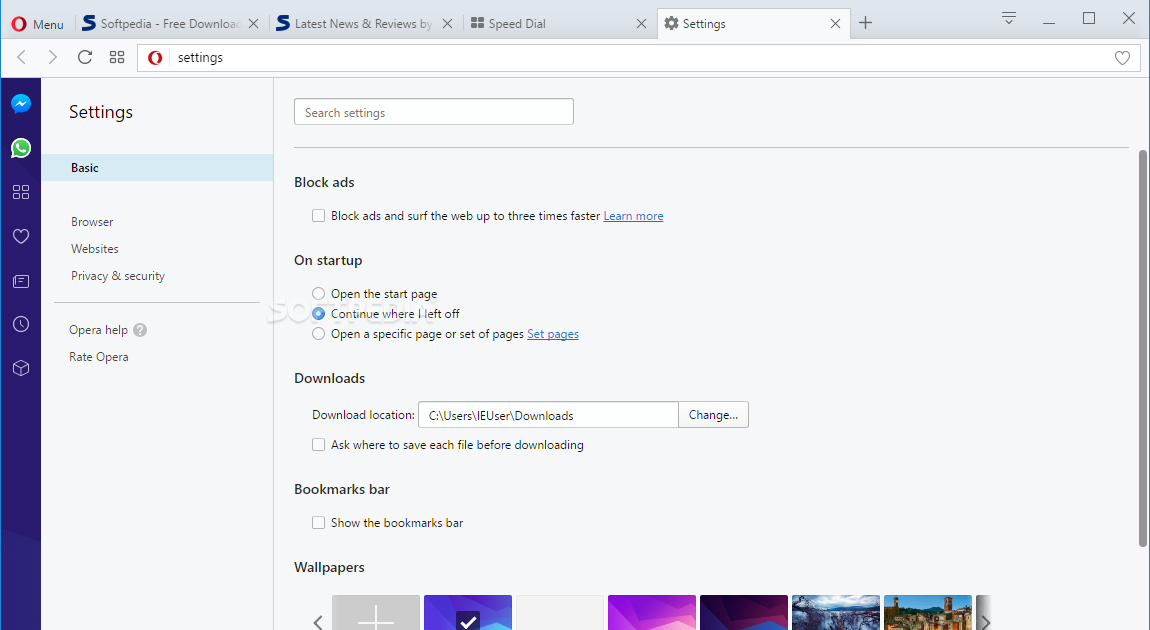The image size is (1150, 630).
Task: Click the Download location path field
Action: pyautogui.click(x=548, y=414)
